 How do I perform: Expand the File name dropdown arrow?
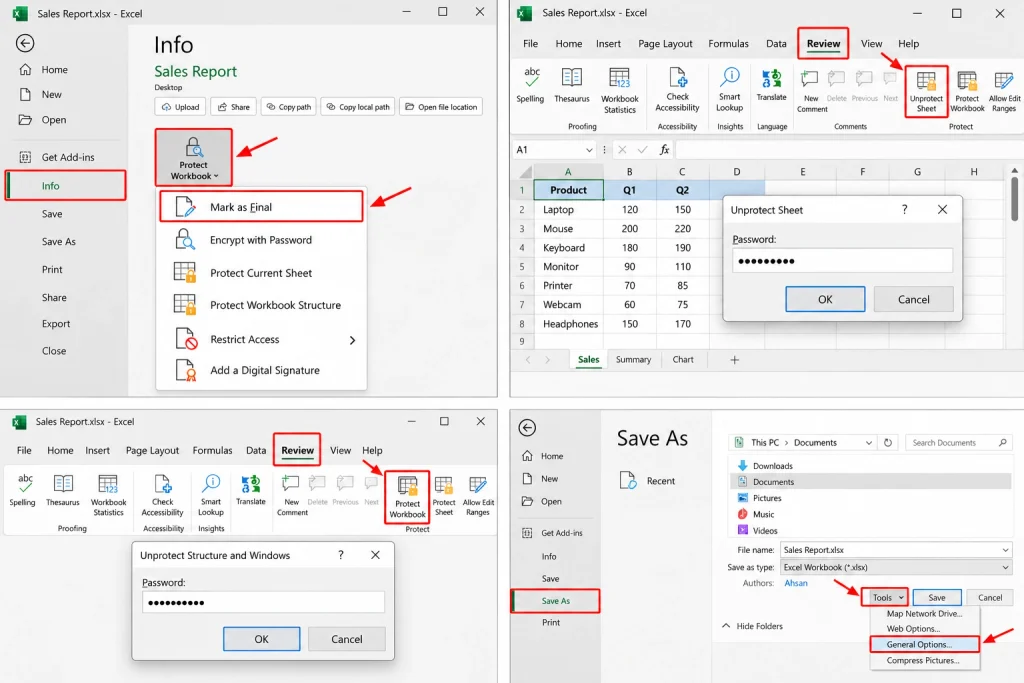coord(1005,550)
